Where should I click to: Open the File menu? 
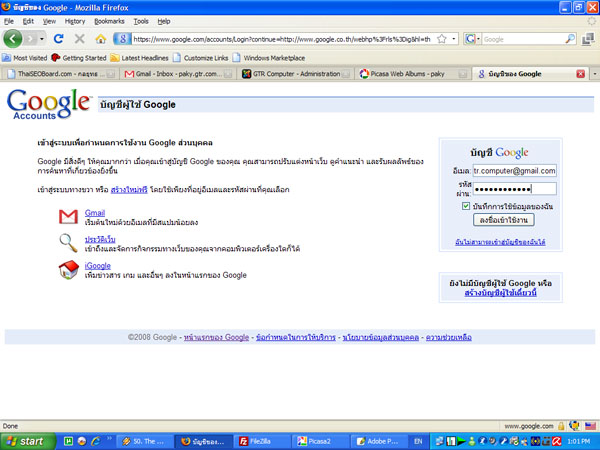coord(9,21)
